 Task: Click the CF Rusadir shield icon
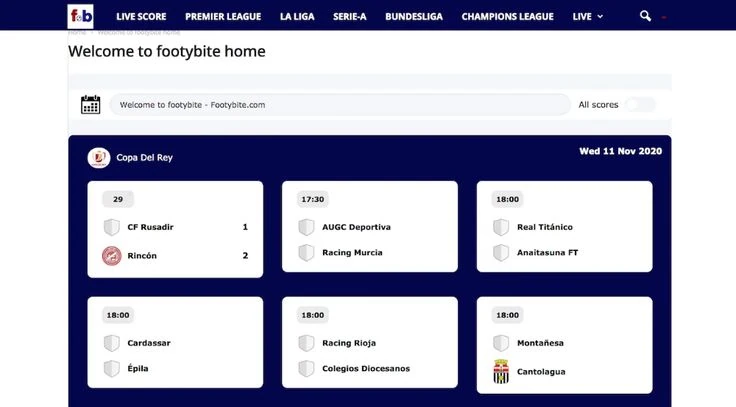(112, 227)
